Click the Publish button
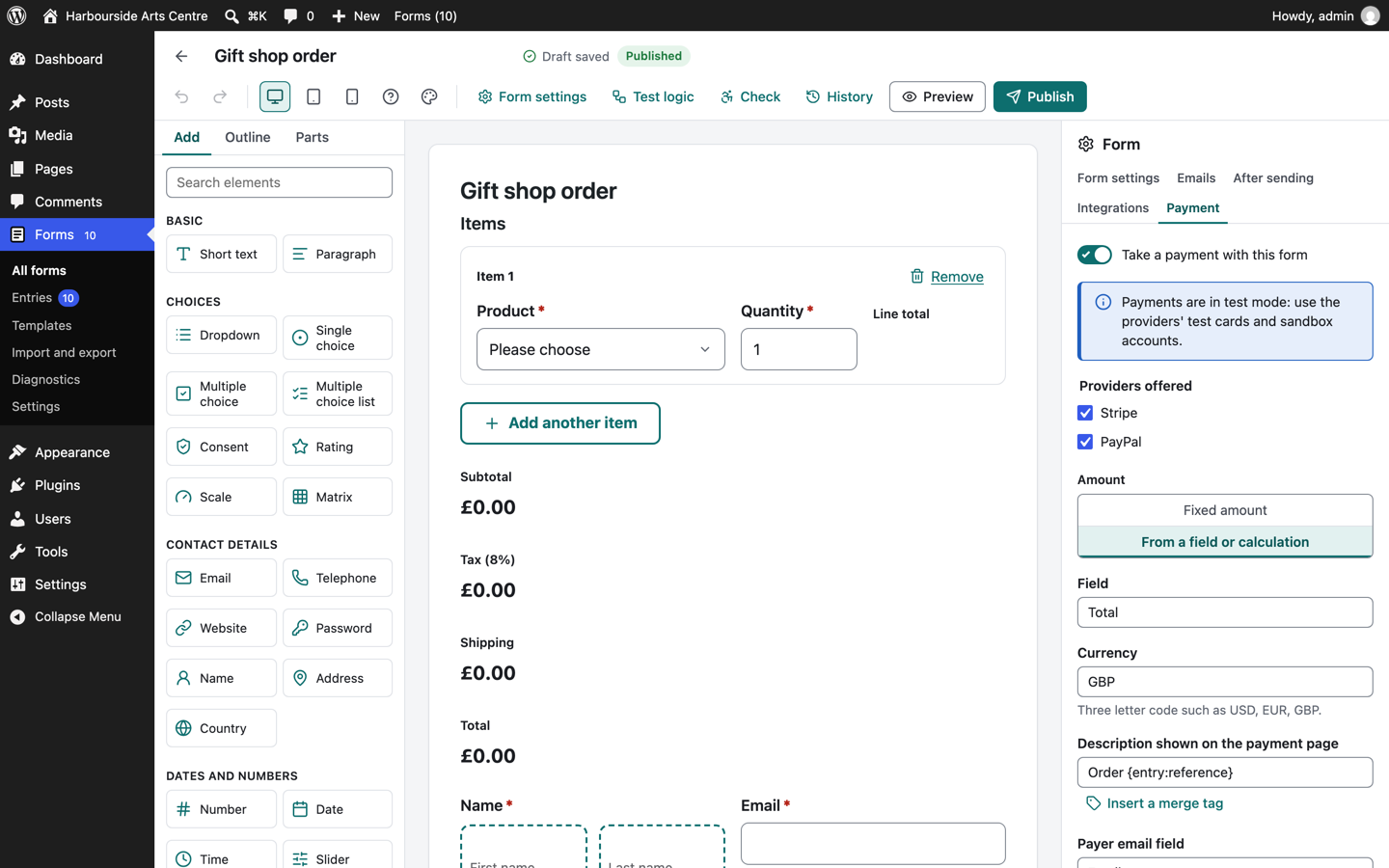 point(1040,96)
